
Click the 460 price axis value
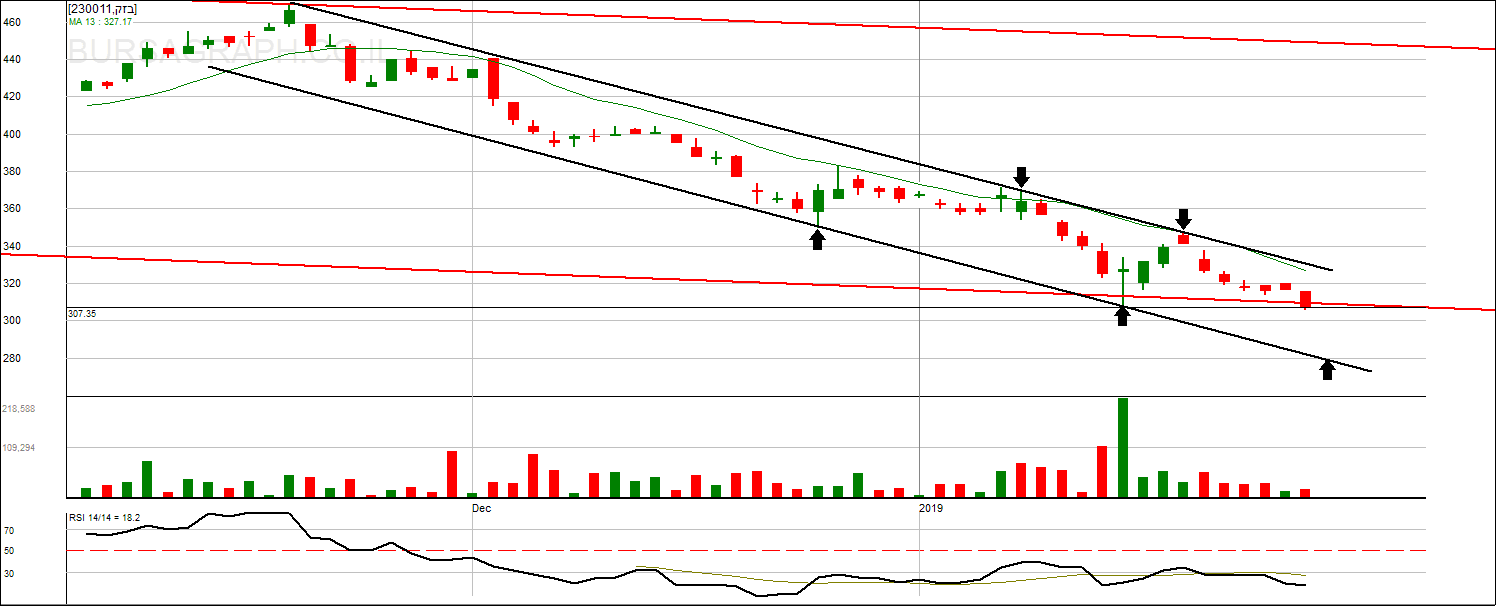coord(12,21)
